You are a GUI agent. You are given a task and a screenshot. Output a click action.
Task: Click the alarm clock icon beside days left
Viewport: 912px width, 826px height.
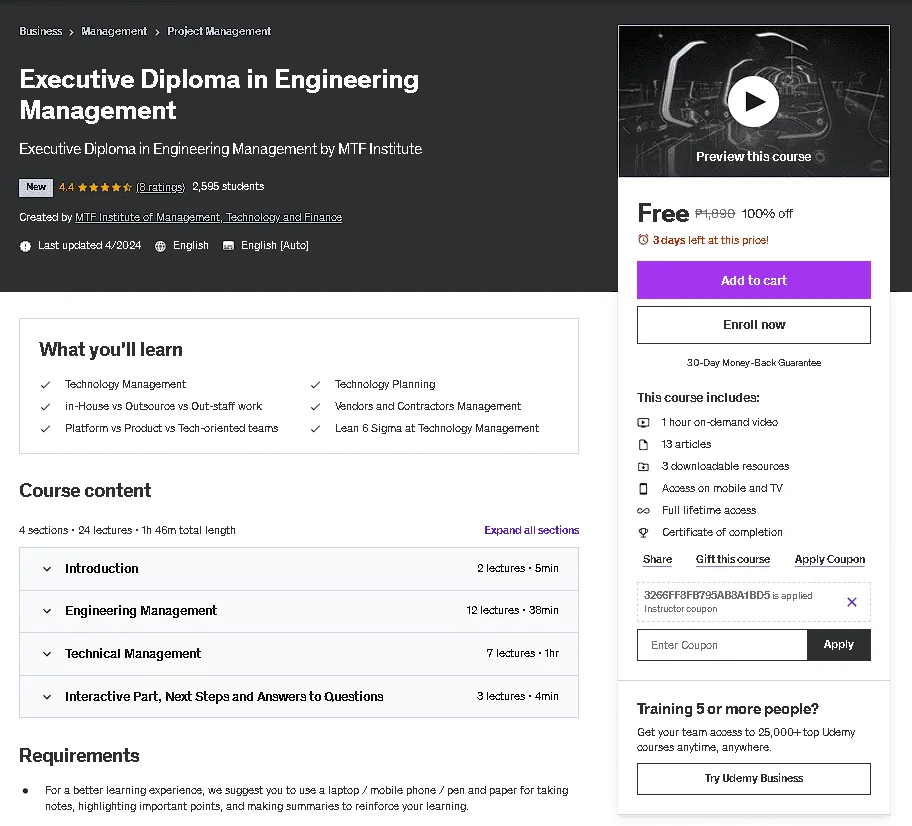[x=643, y=240]
